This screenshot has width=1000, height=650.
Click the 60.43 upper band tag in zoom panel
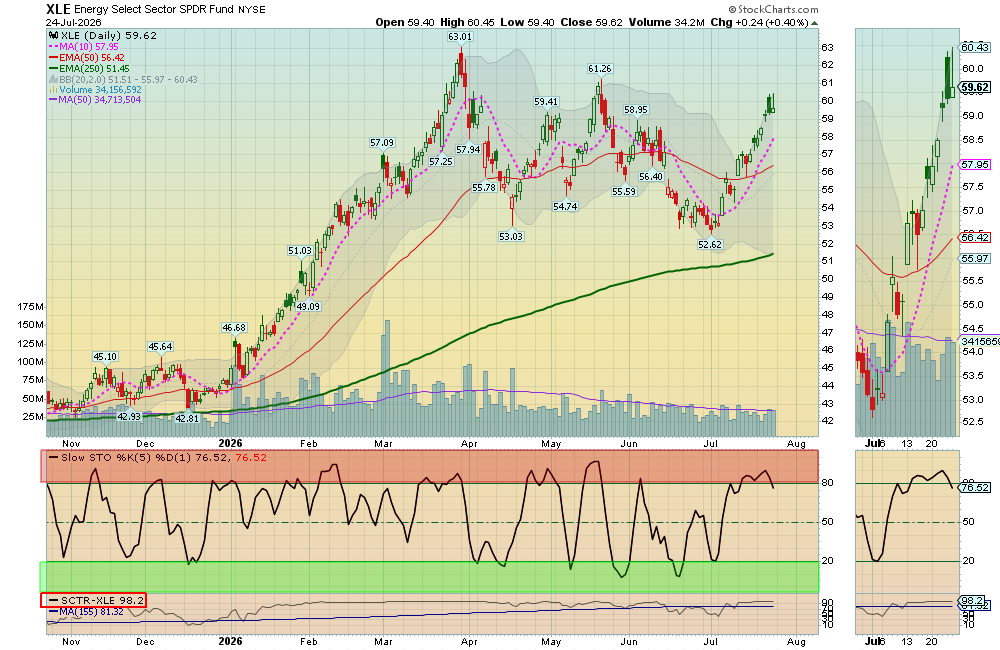coord(975,47)
